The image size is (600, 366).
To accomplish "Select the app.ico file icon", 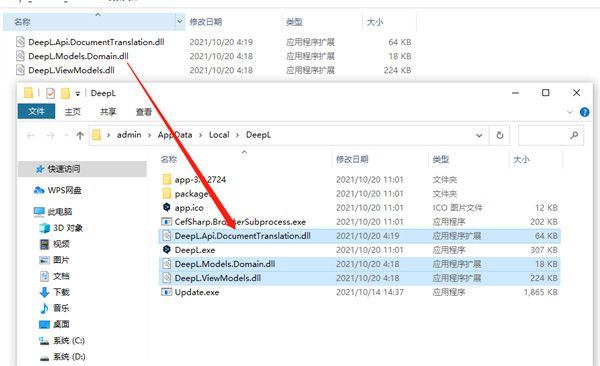I will point(166,208).
